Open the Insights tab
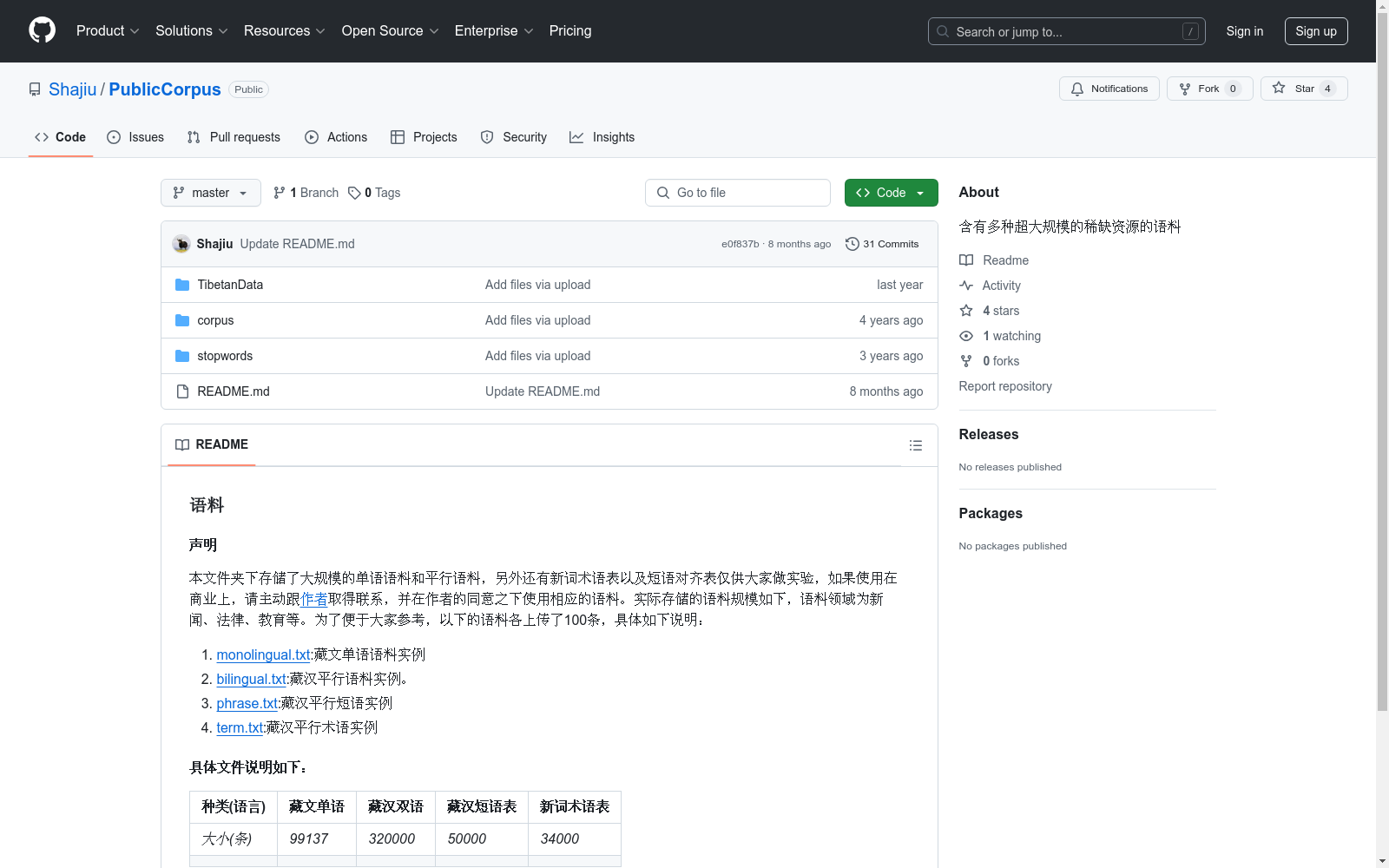1389x868 pixels. tap(602, 137)
